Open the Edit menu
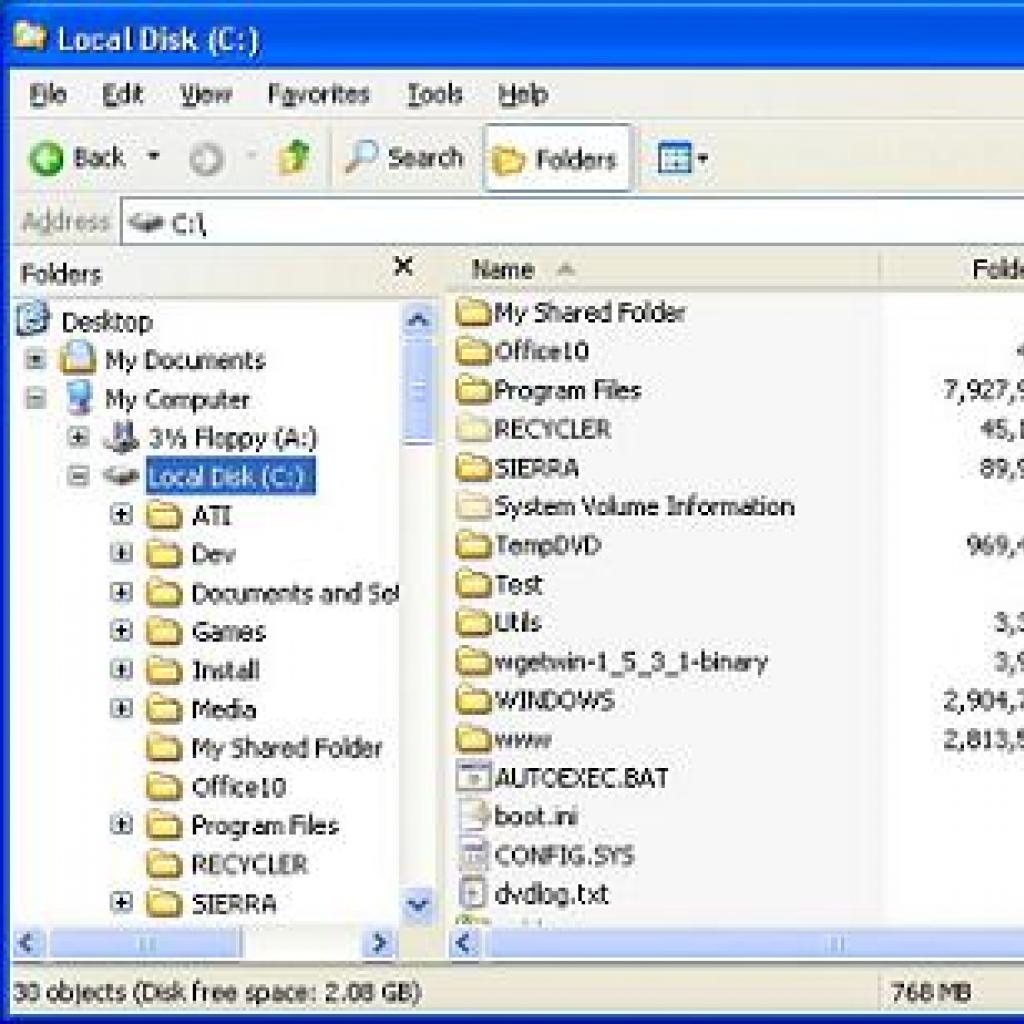The image size is (1024, 1024). pos(122,95)
